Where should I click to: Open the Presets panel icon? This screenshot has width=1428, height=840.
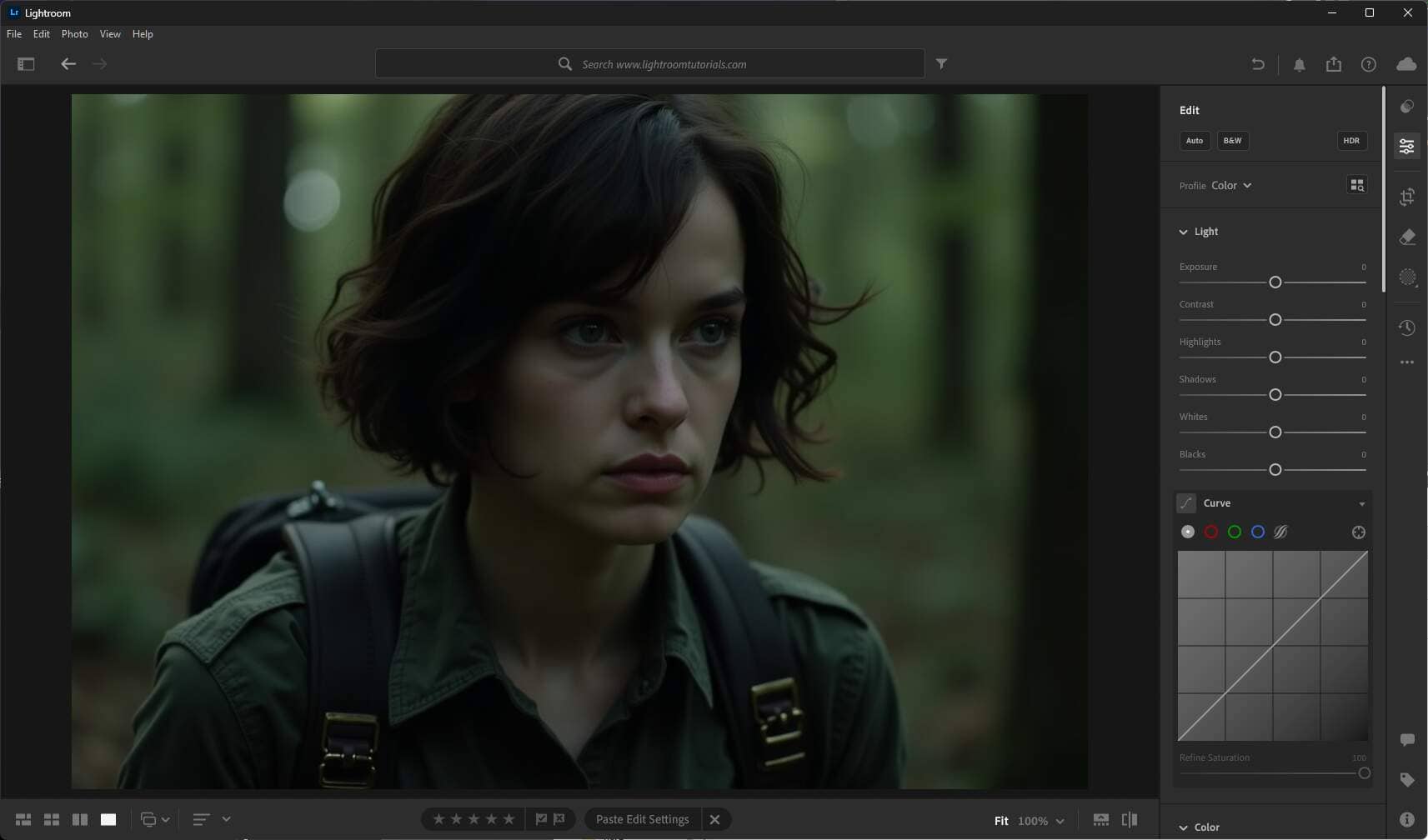pos(1407,107)
